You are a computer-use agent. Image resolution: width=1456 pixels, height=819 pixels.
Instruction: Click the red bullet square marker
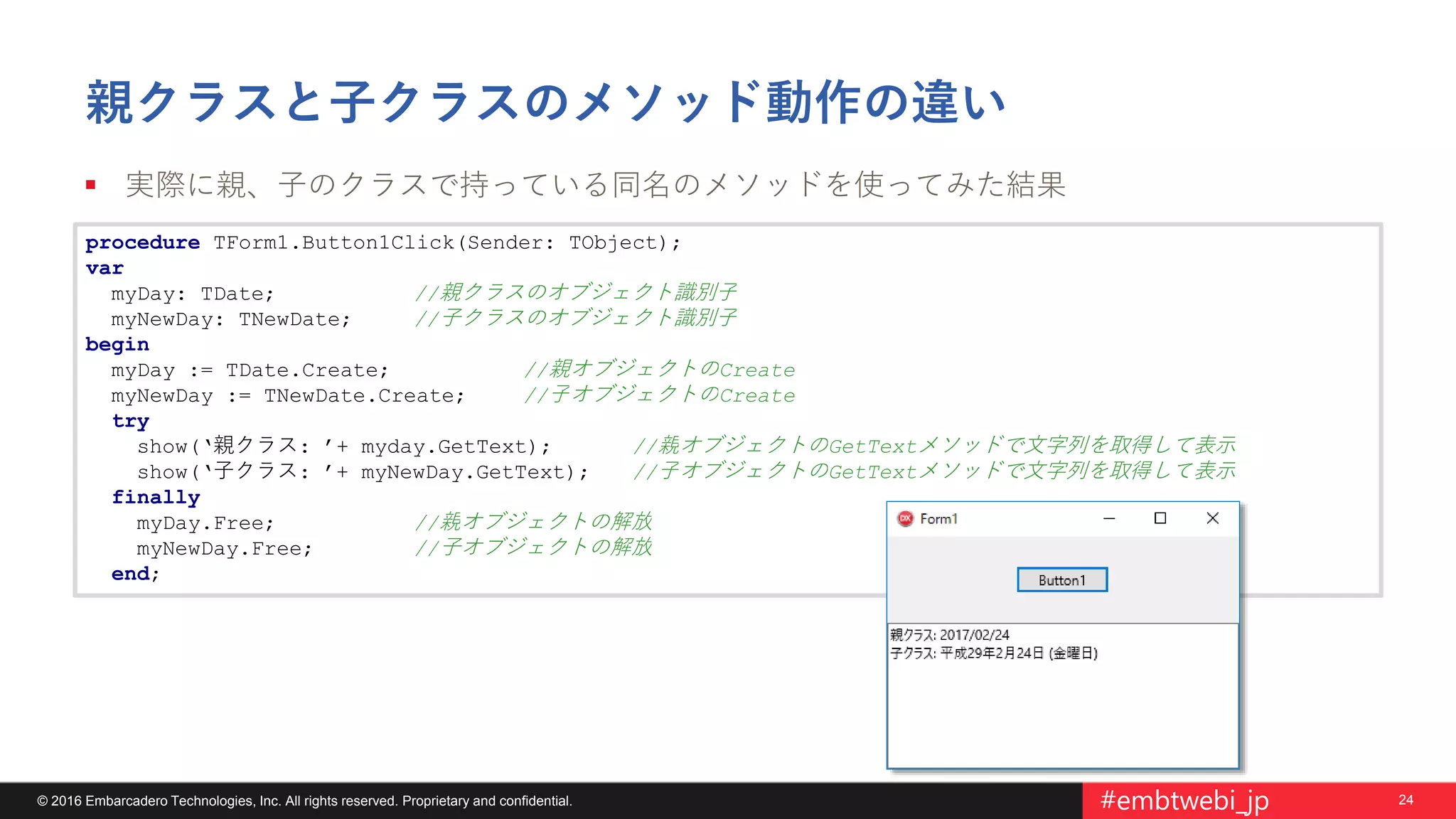90,185
